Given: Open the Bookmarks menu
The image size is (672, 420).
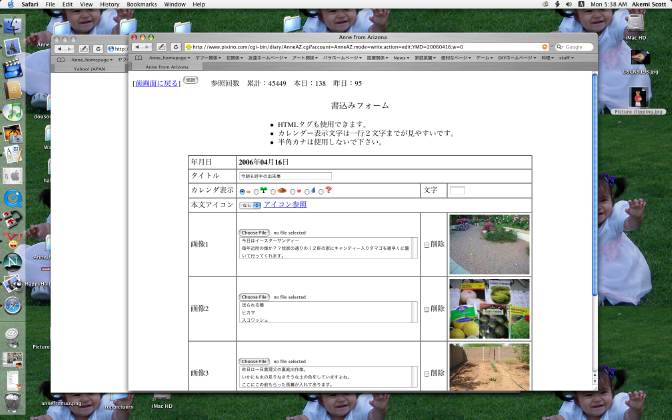Looking at the screenshot, I should point(141,4).
